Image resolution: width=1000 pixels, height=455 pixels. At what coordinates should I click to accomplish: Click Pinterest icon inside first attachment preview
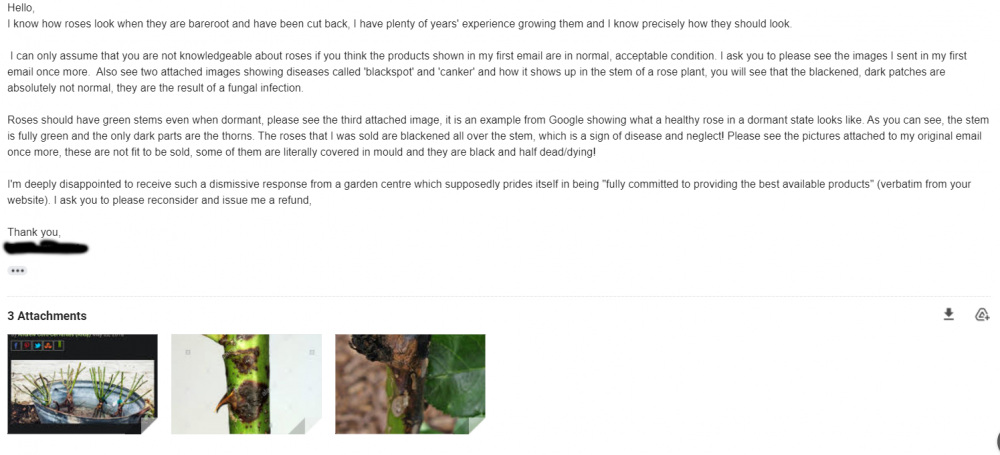[27, 346]
